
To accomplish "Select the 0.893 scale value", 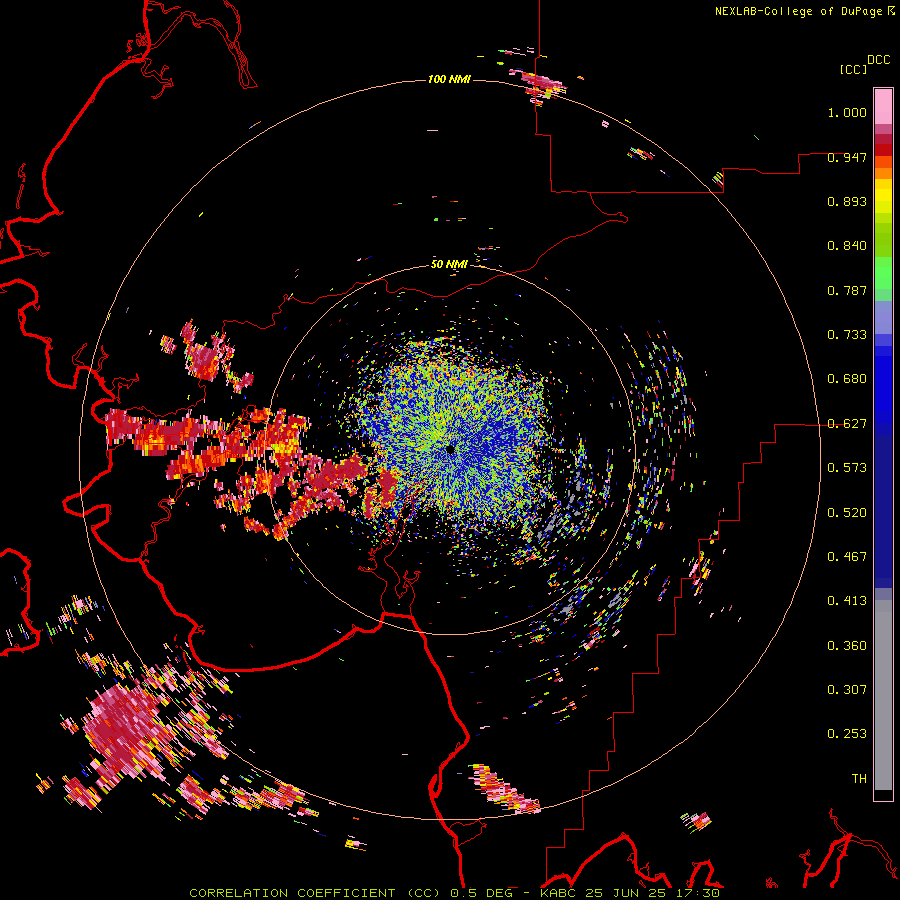I will pyautogui.click(x=847, y=201).
